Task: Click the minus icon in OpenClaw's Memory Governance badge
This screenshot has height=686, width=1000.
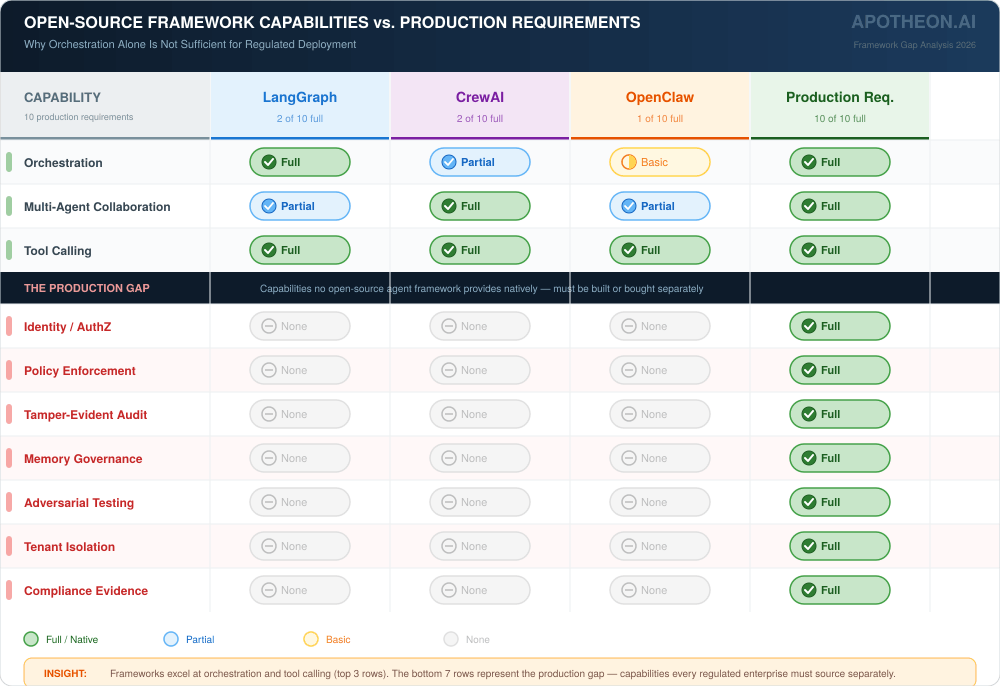Action: (x=629, y=458)
